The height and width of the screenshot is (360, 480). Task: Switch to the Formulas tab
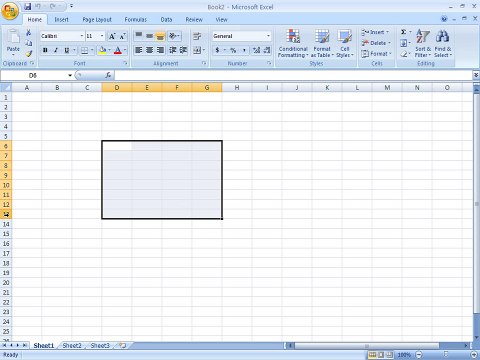point(135,20)
